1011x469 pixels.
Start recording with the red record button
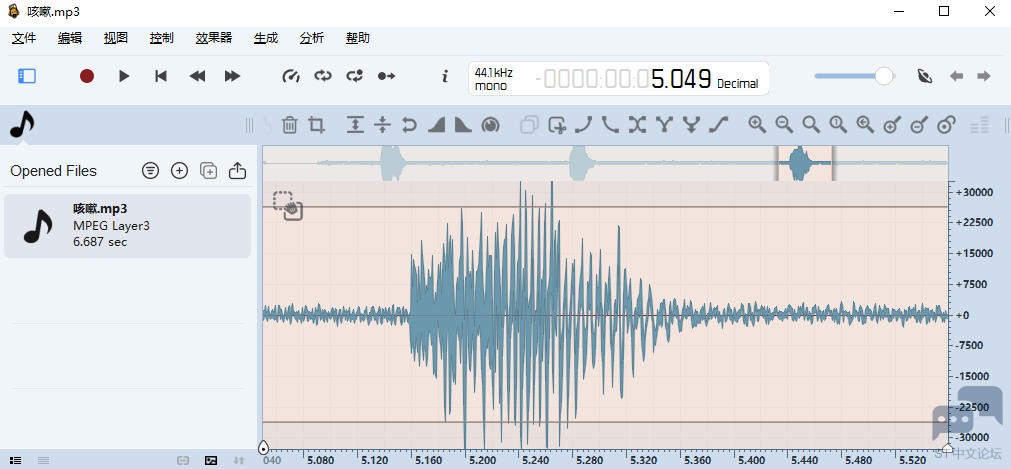click(87, 76)
